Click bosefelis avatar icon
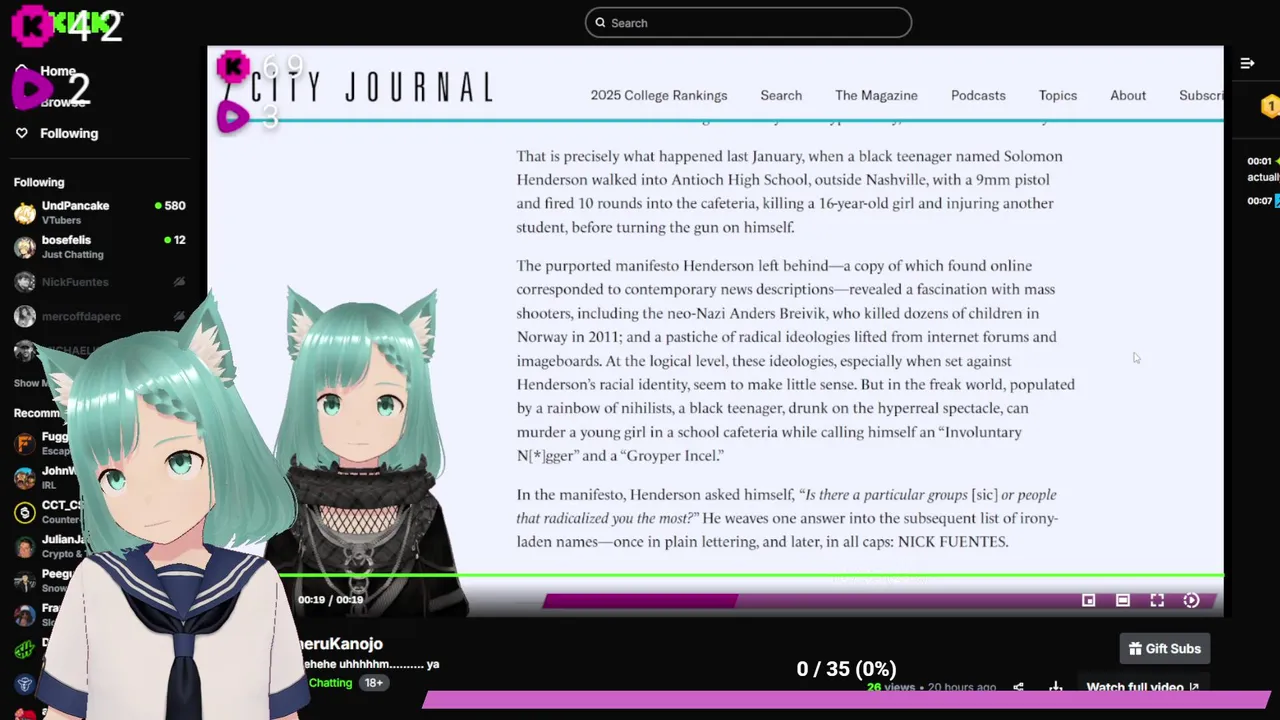The width and height of the screenshot is (1280, 720). (25, 247)
